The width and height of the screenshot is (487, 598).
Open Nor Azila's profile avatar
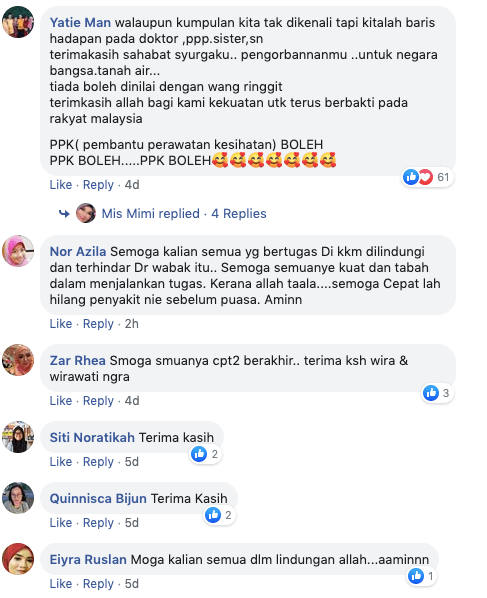tap(18, 251)
